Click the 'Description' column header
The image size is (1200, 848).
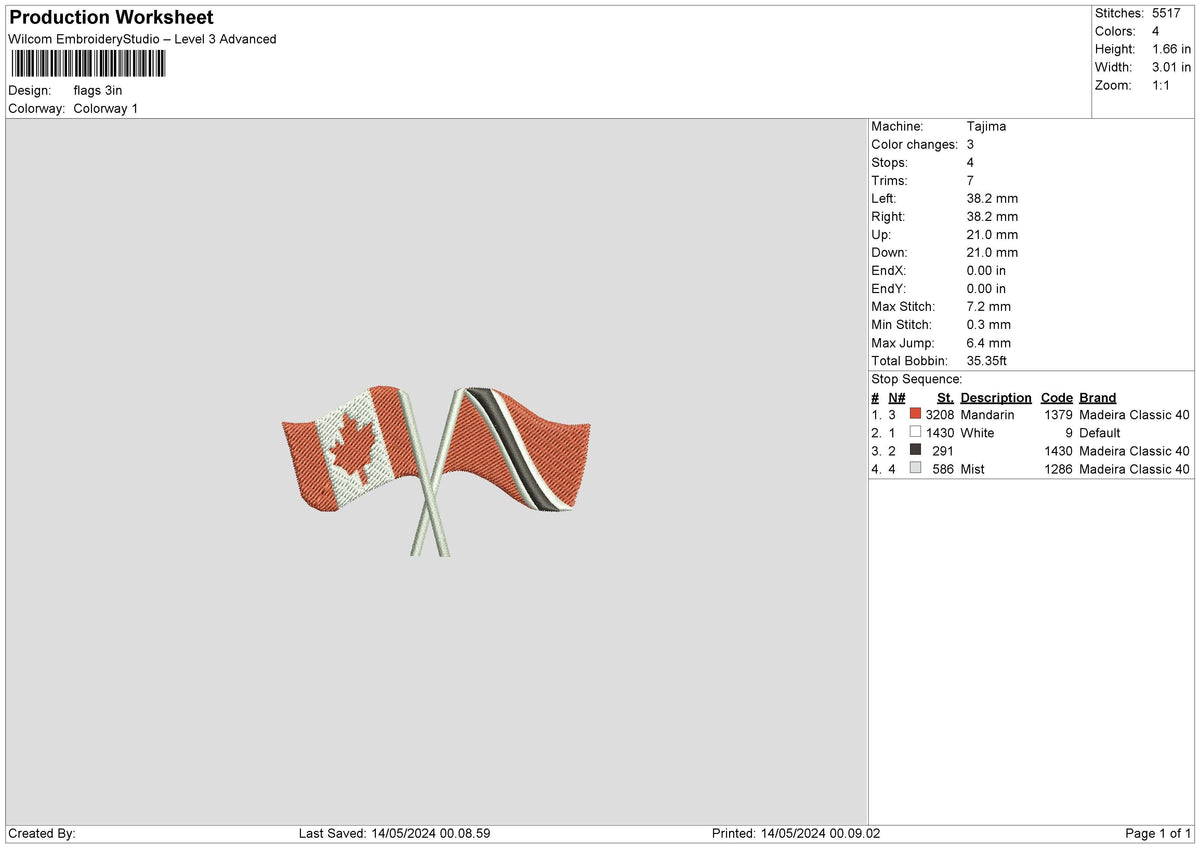[x=996, y=397]
